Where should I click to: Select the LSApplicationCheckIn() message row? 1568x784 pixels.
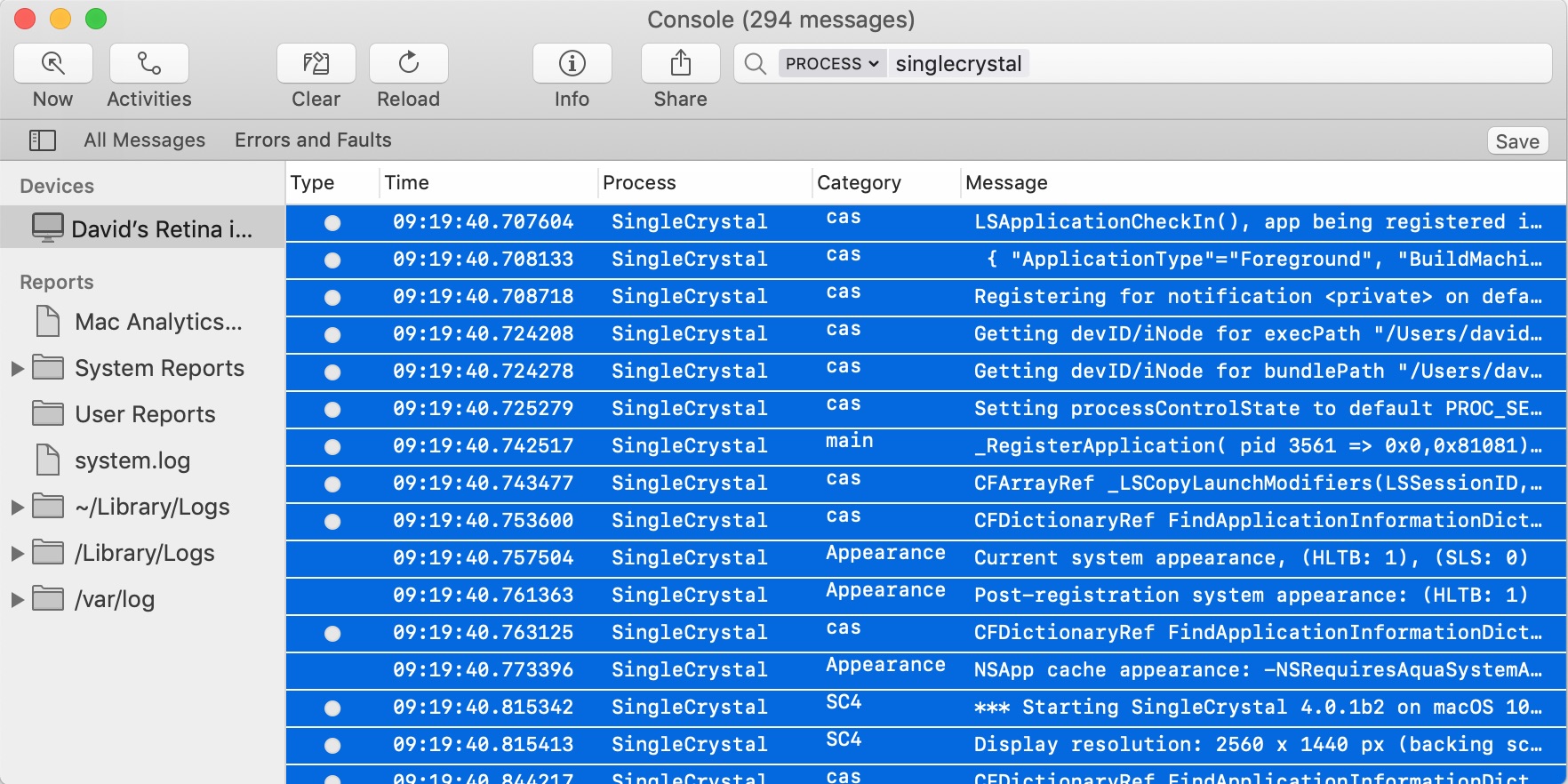(x=926, y=222)
